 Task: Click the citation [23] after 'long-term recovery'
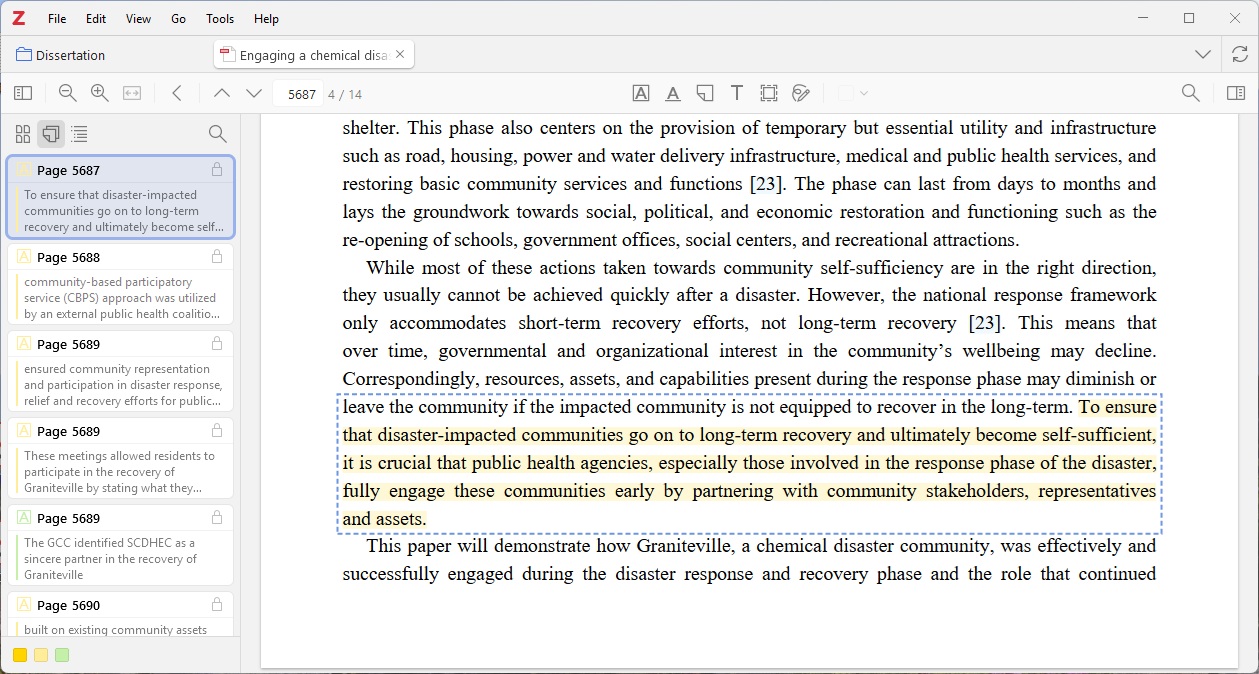tap(985, 323)
